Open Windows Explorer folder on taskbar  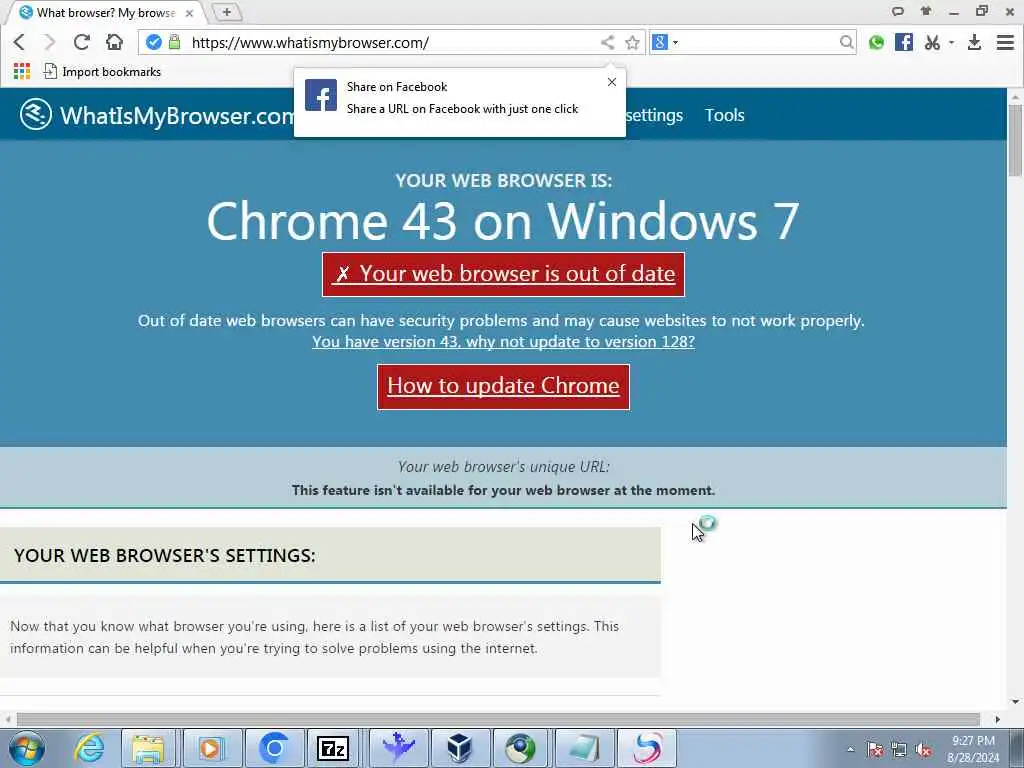[149, 748]
